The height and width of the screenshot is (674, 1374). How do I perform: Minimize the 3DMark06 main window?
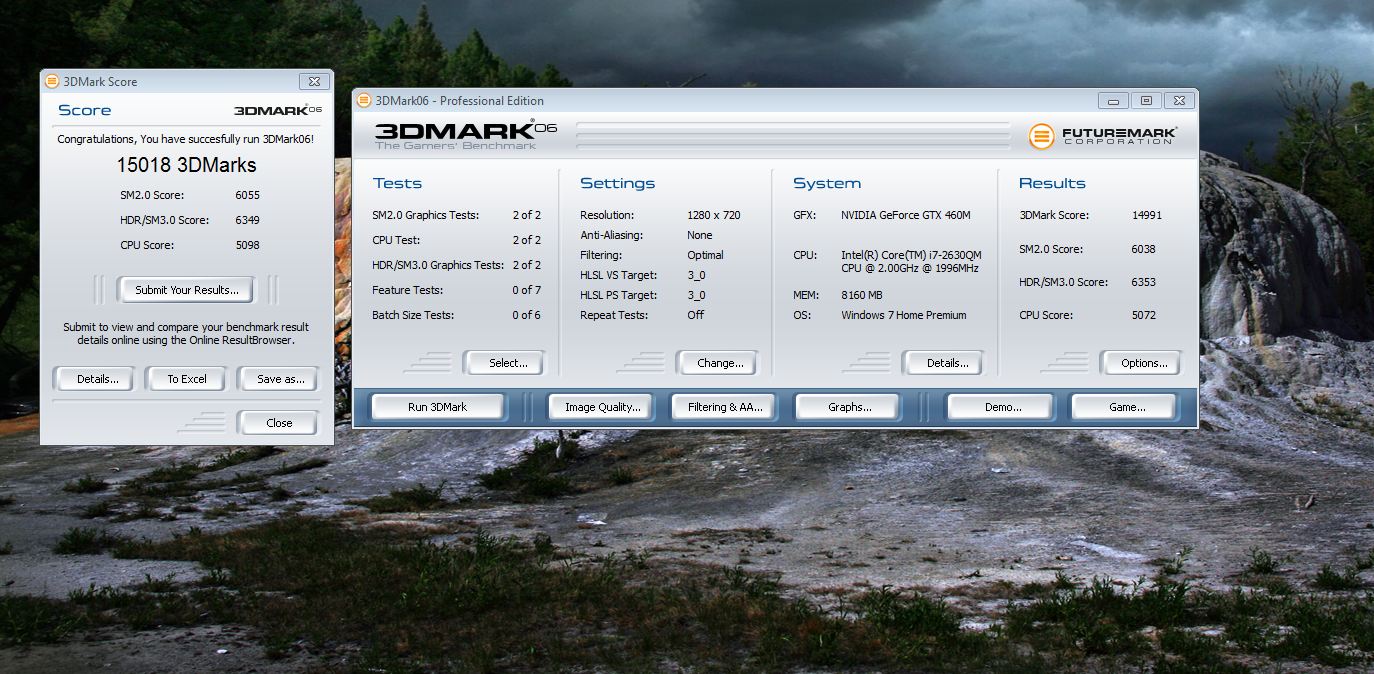[x=1113, y=100]
